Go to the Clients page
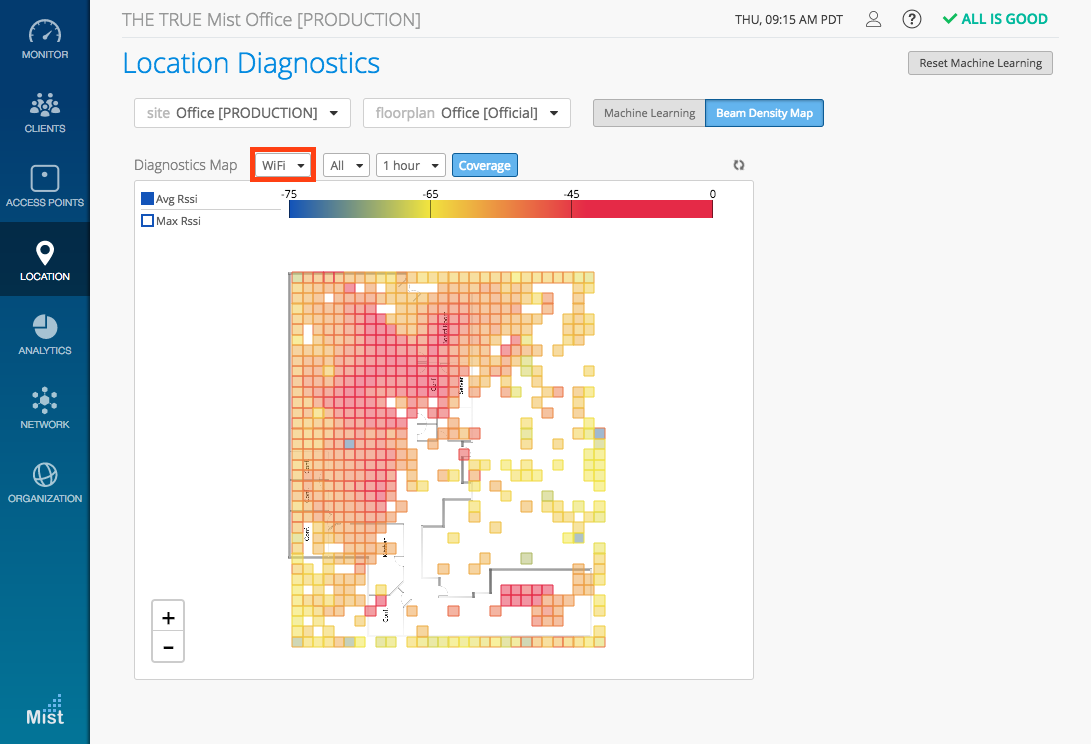Screen dimensions: 1091x744 coord(45,112)
